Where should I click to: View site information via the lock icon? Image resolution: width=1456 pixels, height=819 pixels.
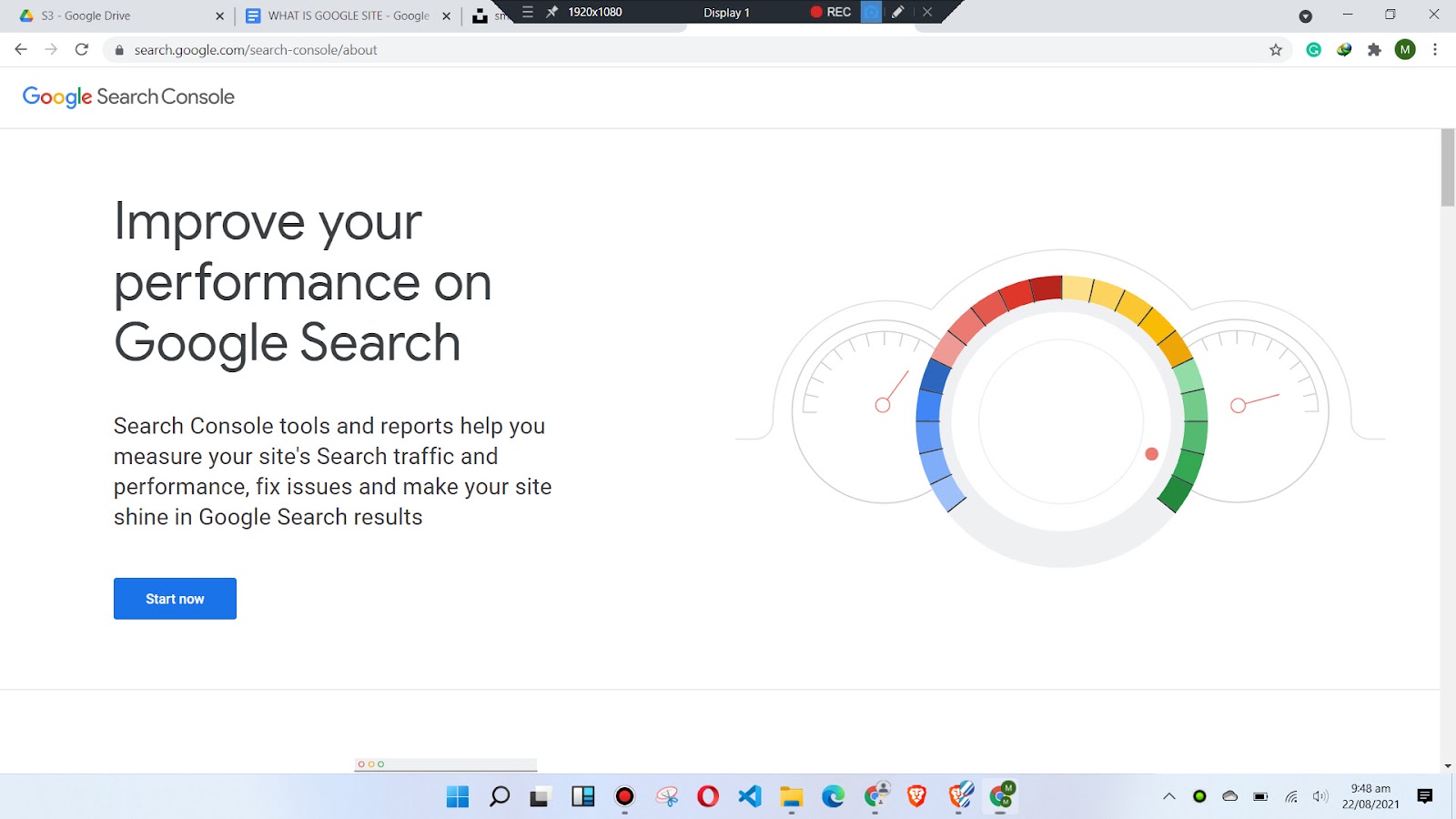click(118, 50)
